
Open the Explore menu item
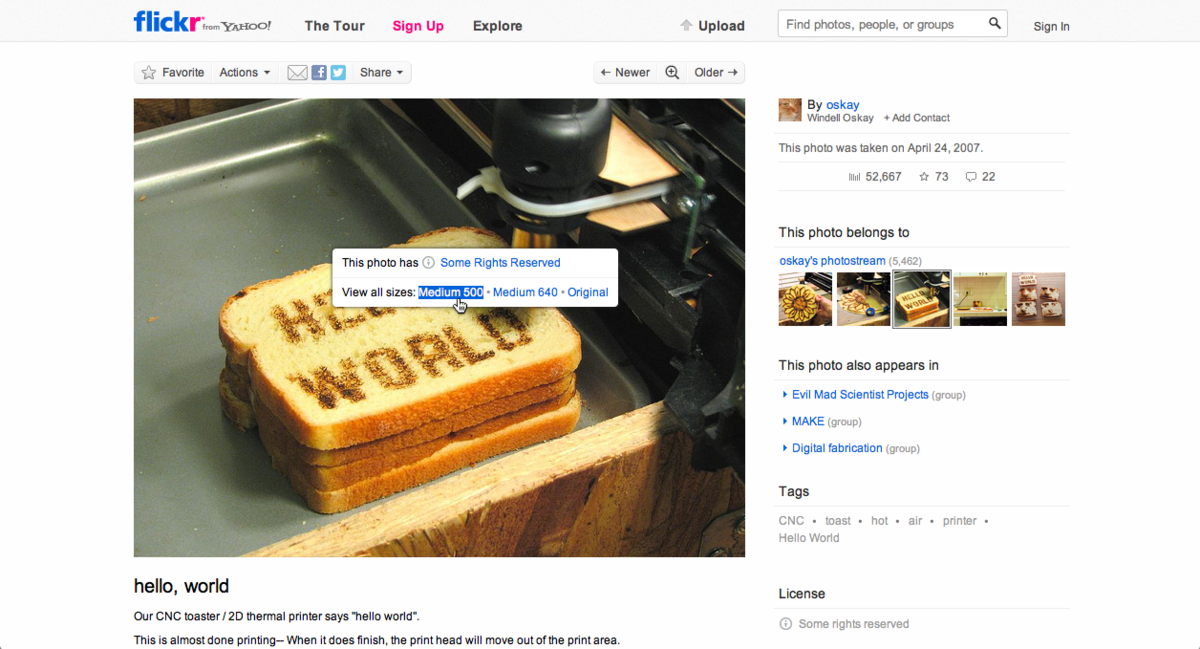point(497,26)
